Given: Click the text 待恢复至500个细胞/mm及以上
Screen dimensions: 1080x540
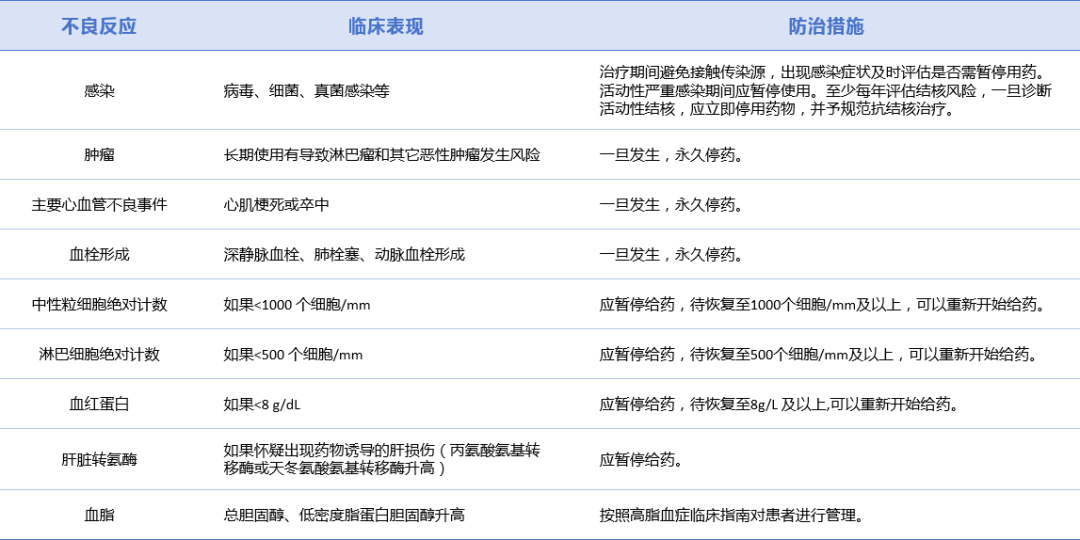Looking at the screenshot, I should [x=793, y=354].
